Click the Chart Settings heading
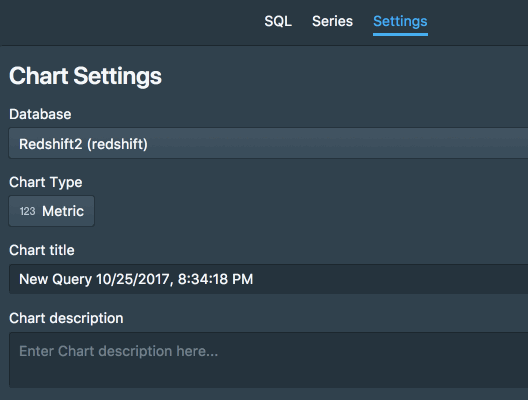 tap(85, 76)
